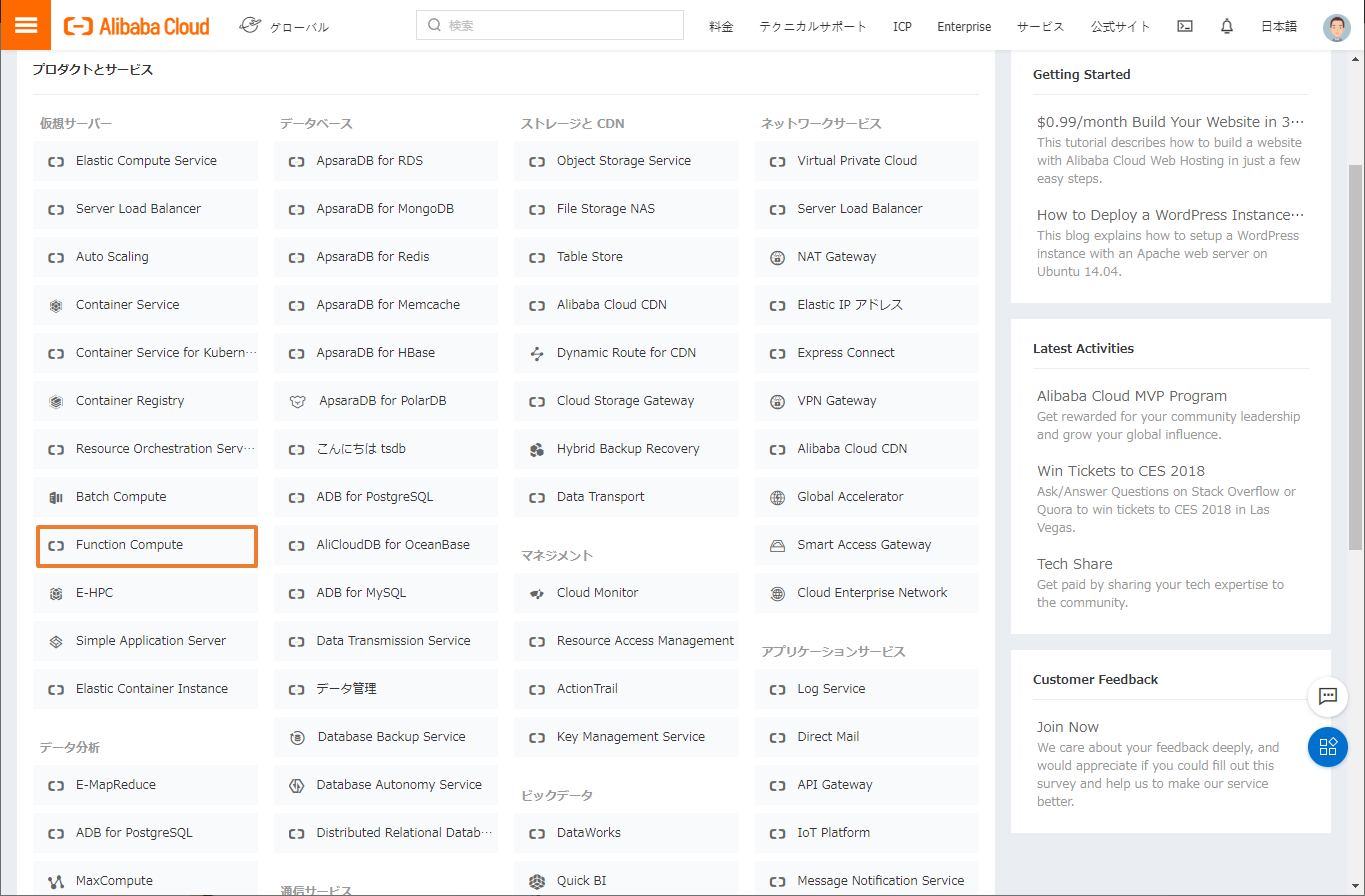Open the $0.99/month website tutorial link
Viewport: 1365px width, 896px height.
click(1171, 122)
